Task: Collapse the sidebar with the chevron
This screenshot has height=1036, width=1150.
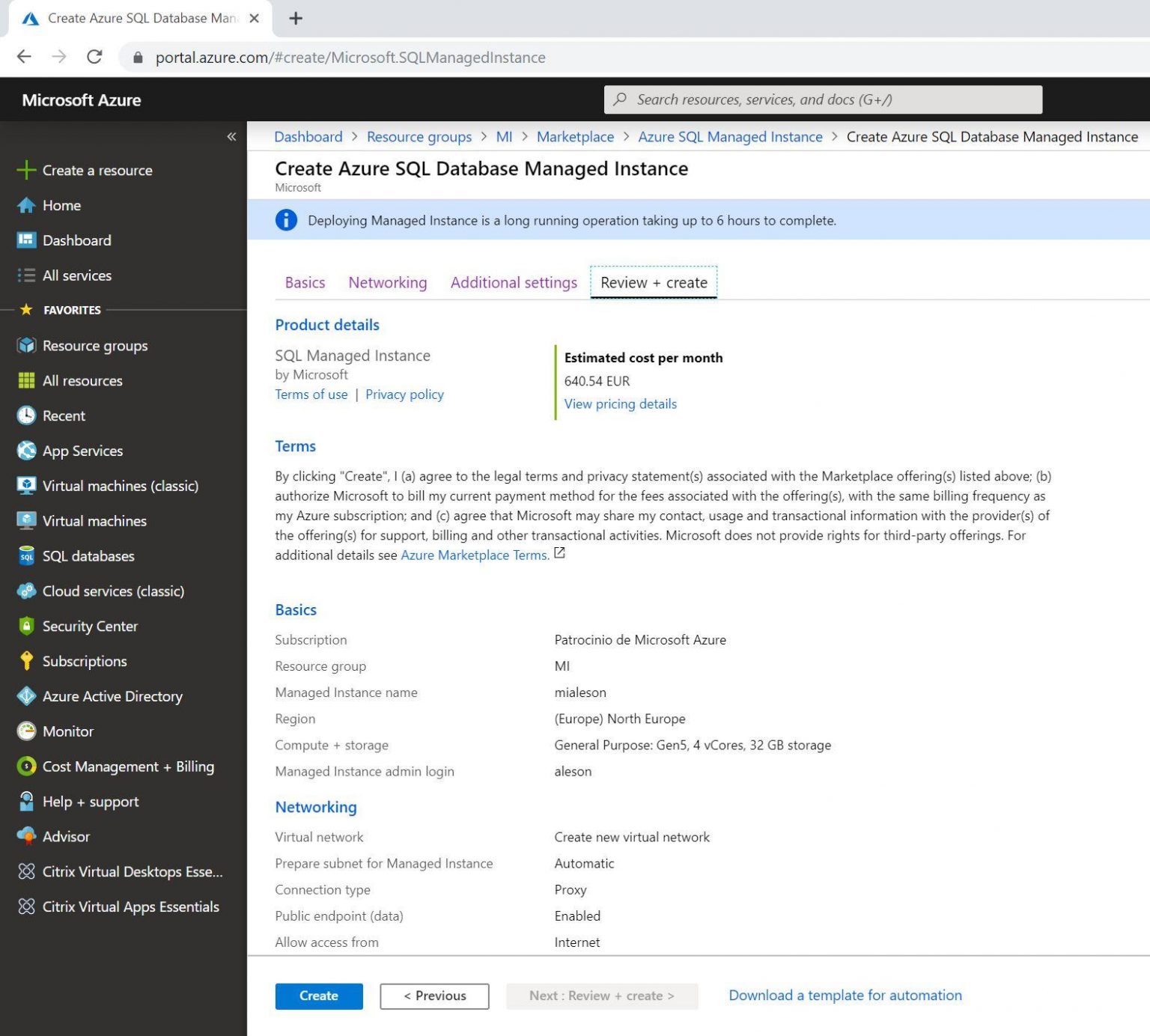Action: click(231, 136)
